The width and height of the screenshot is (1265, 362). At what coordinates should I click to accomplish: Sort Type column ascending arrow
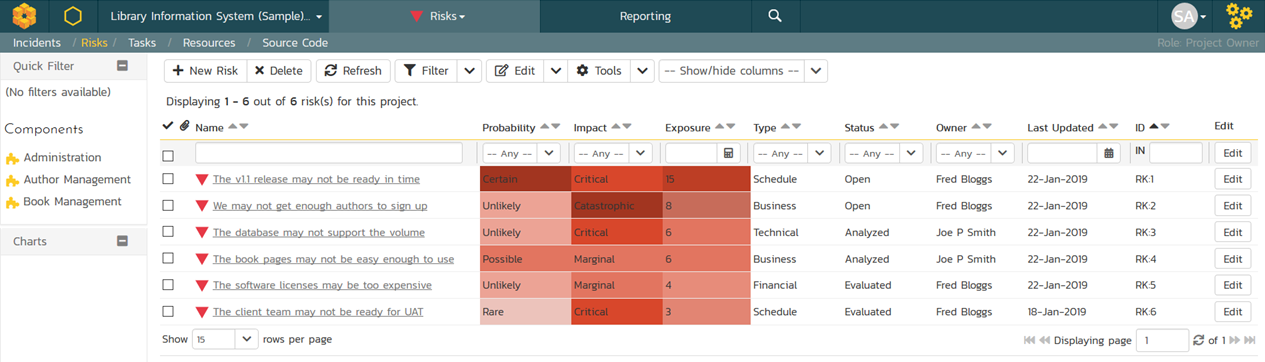pos(785,127)
